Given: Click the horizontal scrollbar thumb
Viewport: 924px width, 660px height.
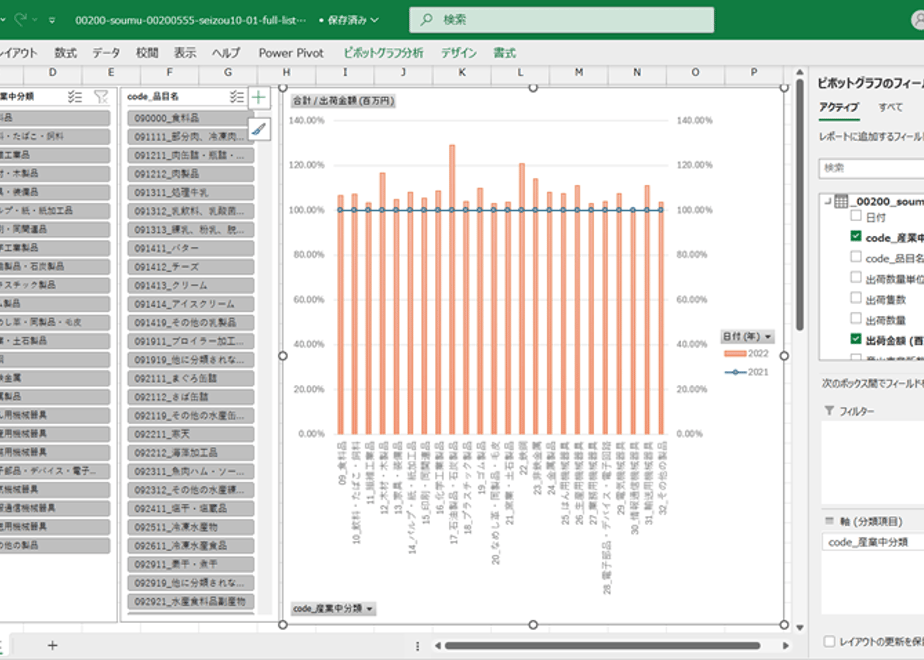Looking at the screenshot, I should (602, 646).
